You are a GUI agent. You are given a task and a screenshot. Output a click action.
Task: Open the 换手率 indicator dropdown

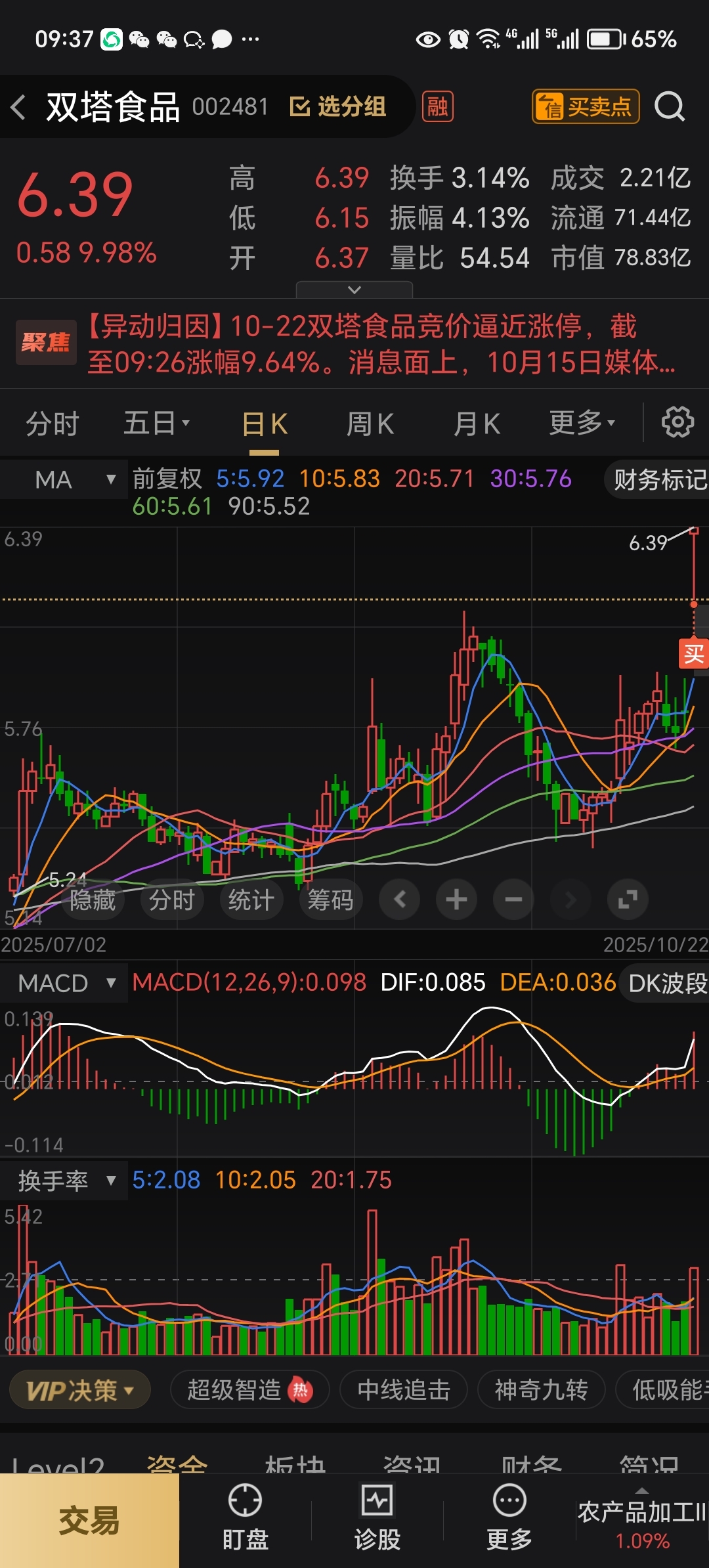[x=64, y=1181]
